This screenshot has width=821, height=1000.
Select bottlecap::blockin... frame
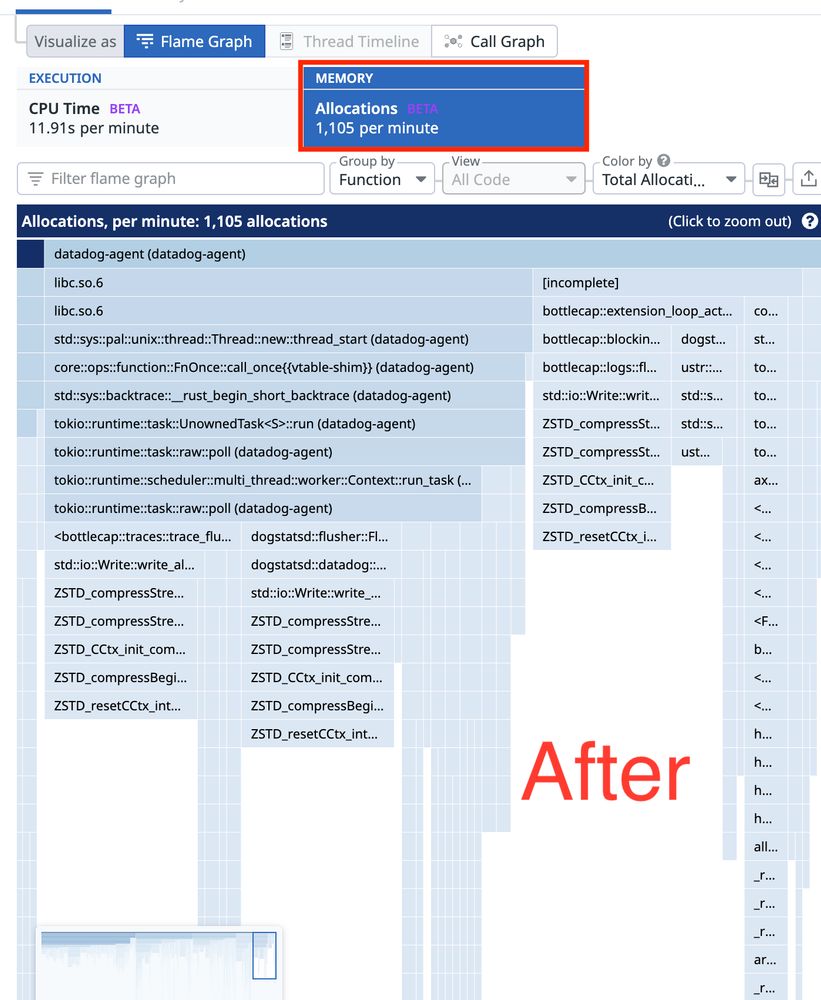click(602, 339)
